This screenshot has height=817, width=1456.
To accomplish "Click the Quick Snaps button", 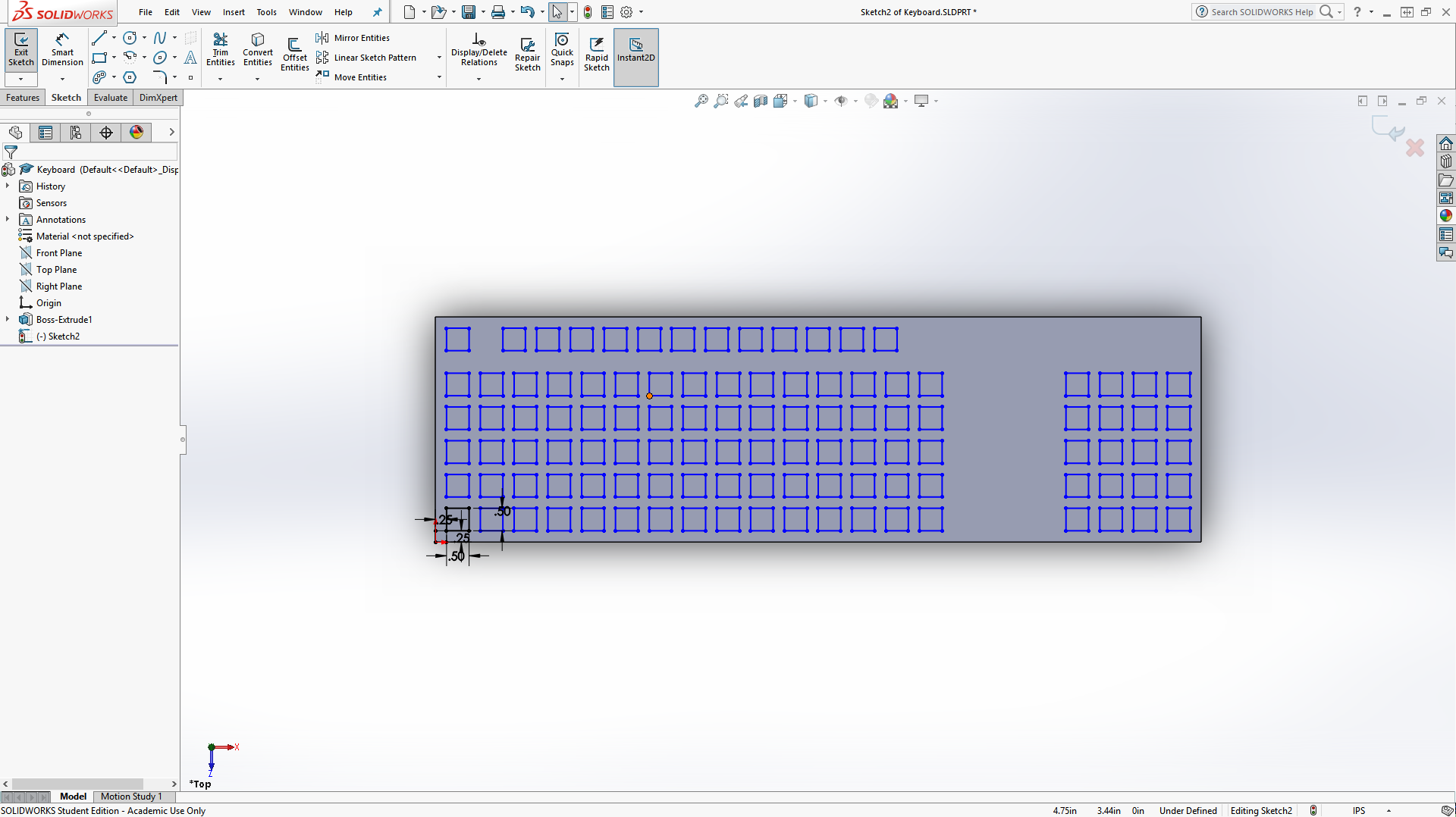I will (x=562, y=49).
